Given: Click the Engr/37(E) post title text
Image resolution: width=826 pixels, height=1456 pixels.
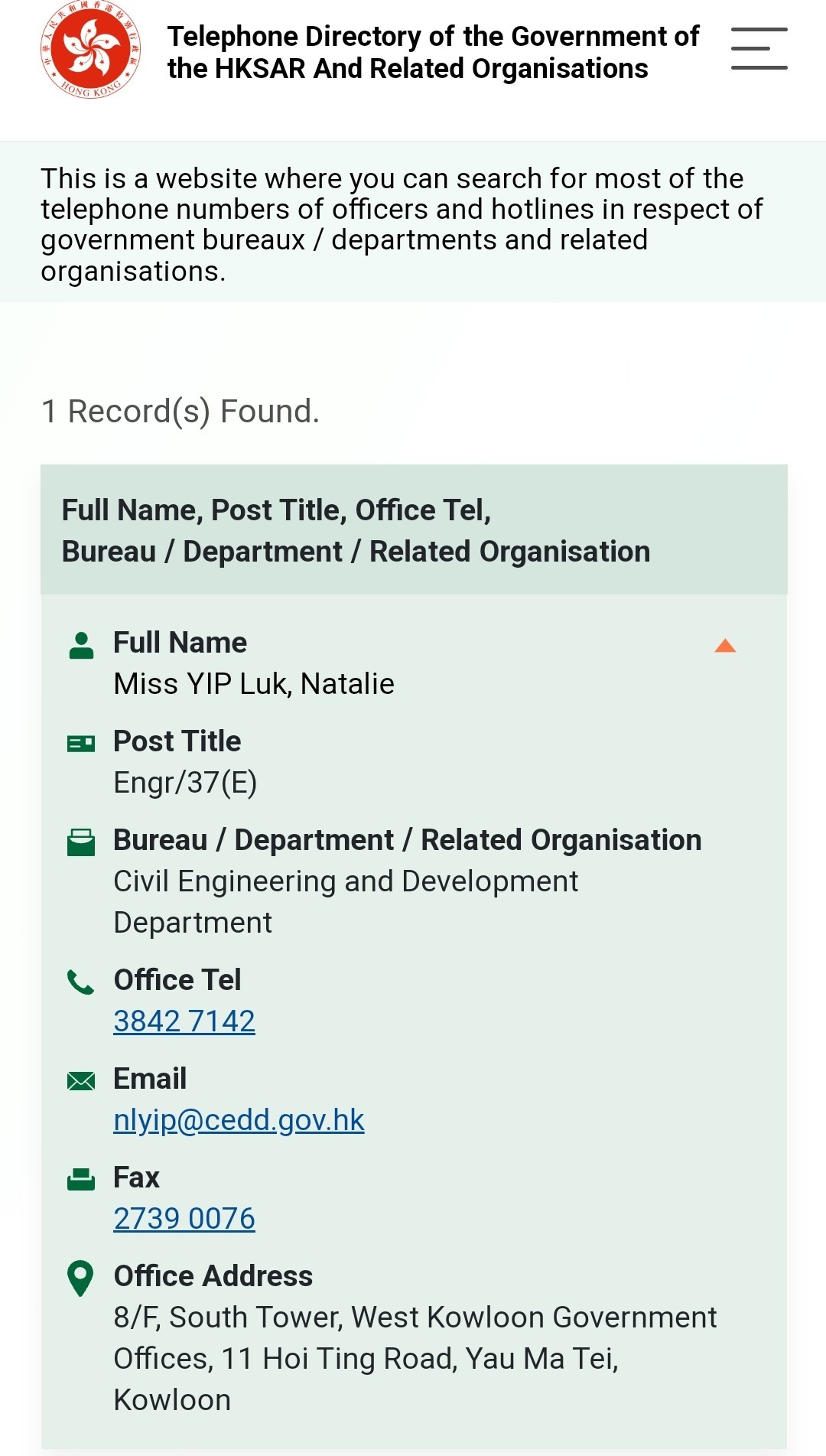Looking at the screenshot, I should click(185, 783).
